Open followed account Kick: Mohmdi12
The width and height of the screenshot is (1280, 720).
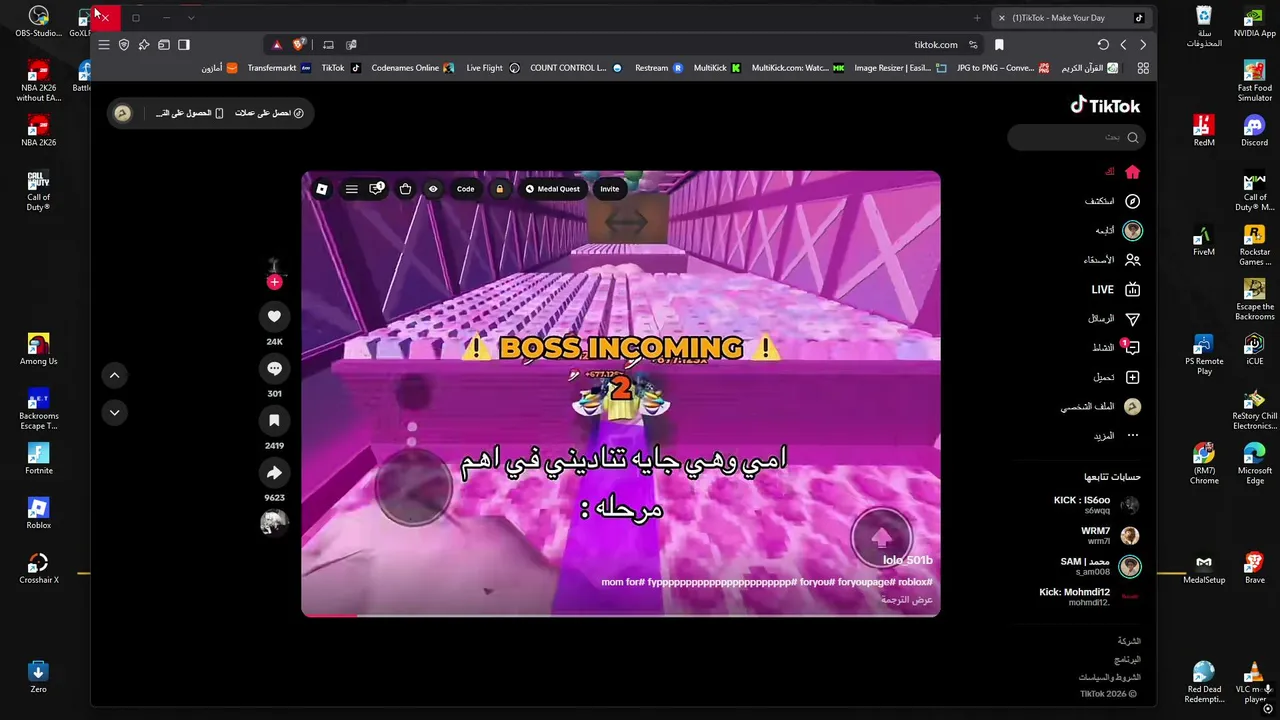[1089, 597]
